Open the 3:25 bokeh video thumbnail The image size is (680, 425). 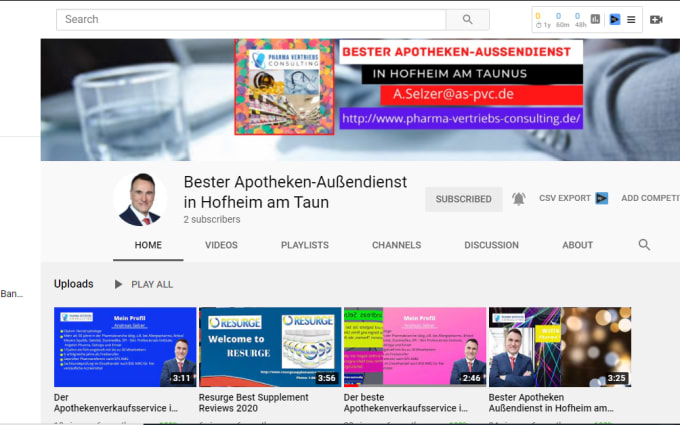(560, 347)
